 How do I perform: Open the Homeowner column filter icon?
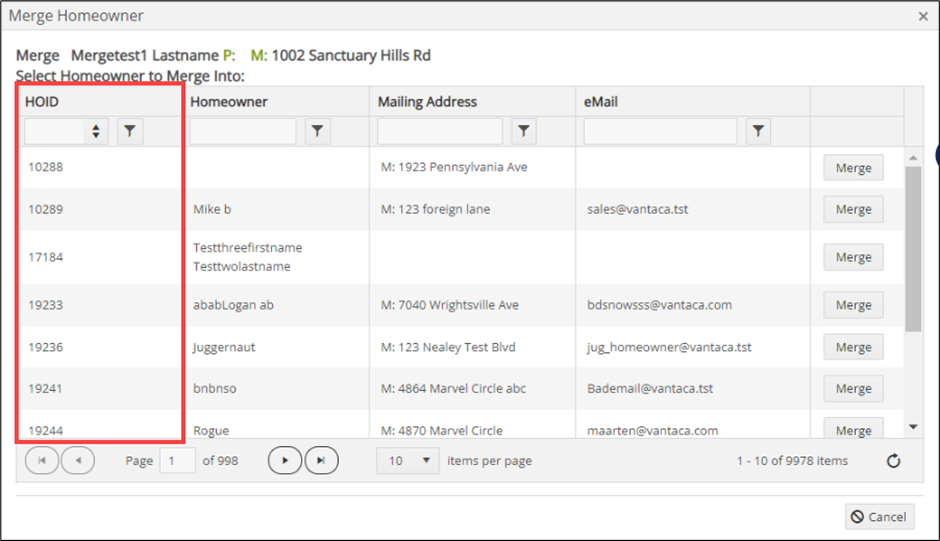coord(318,131)
